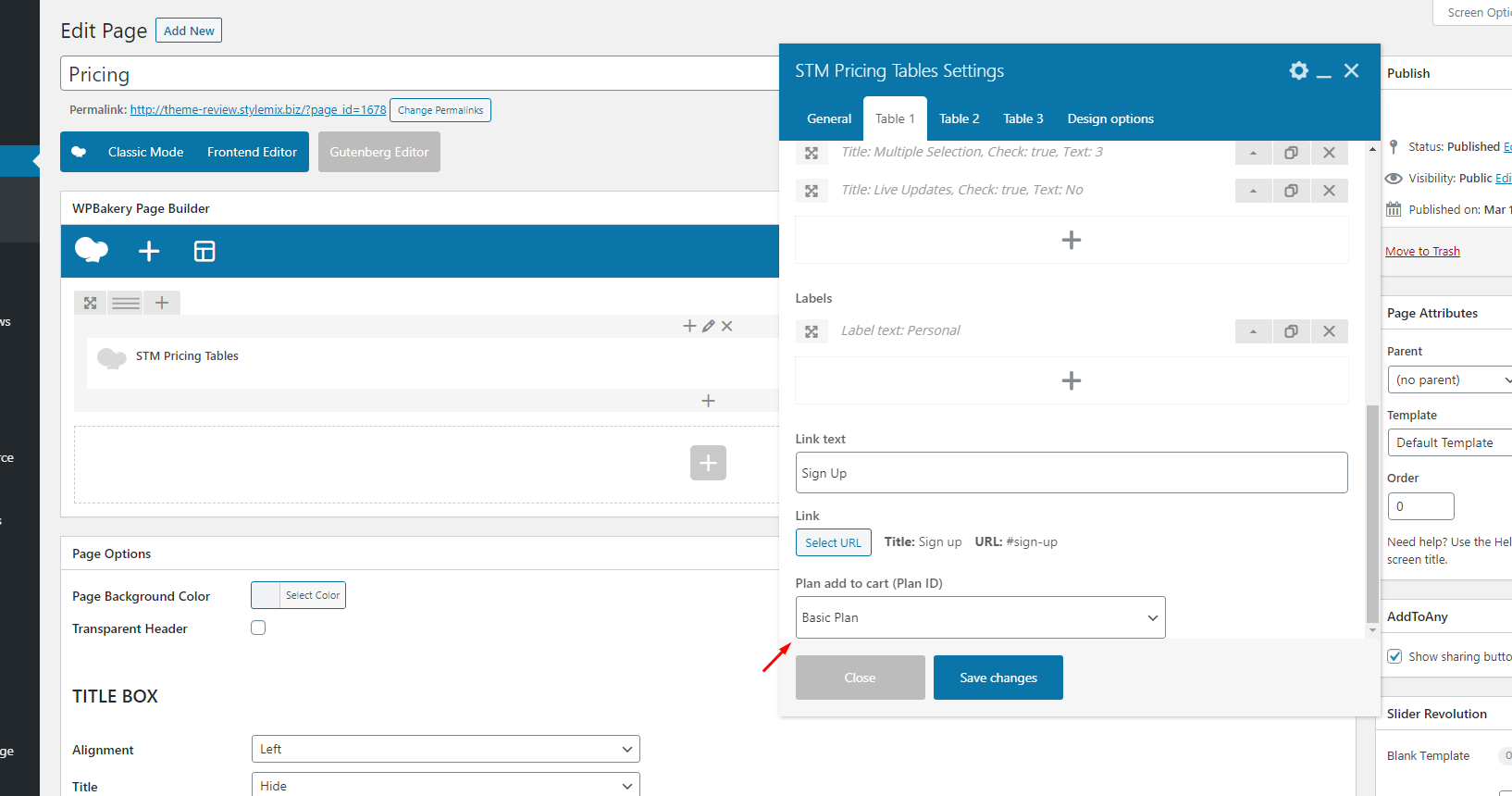Uncheck the Show sharing buttons checkbox
The image size is (1512, 796).
pyautogui.click(x=1394, y=656)
